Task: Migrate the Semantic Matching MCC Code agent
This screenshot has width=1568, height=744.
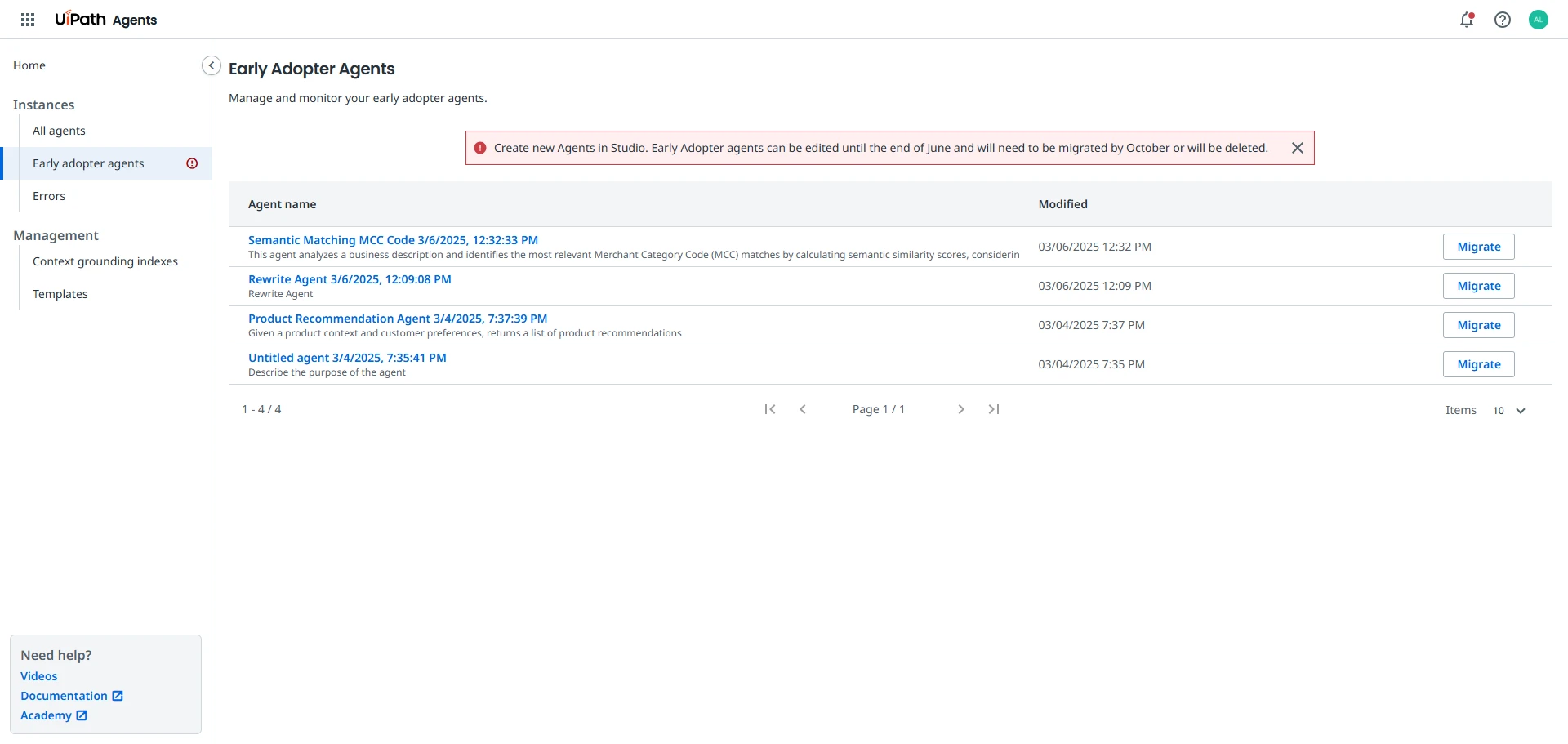Action: 1478,247
